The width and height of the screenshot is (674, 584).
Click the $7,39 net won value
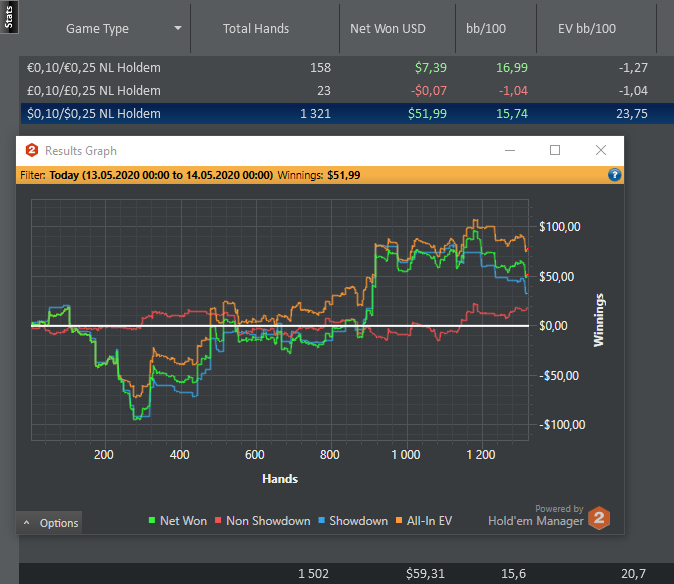(x=431, y=68)
